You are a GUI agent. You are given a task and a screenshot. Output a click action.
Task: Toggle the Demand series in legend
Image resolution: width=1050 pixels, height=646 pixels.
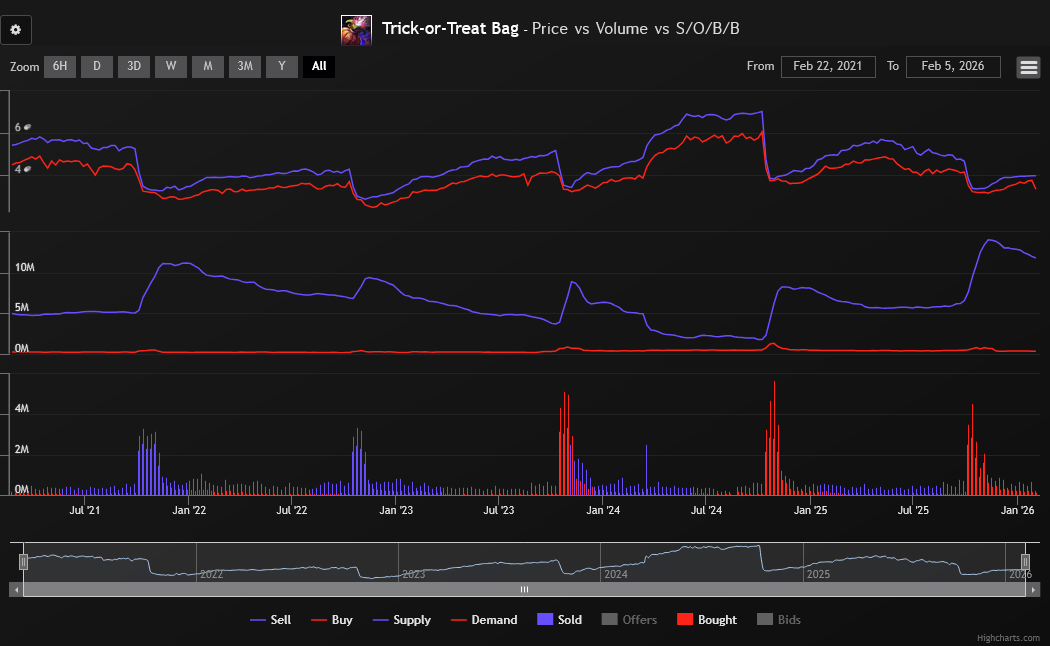click(x=484, y=620)
